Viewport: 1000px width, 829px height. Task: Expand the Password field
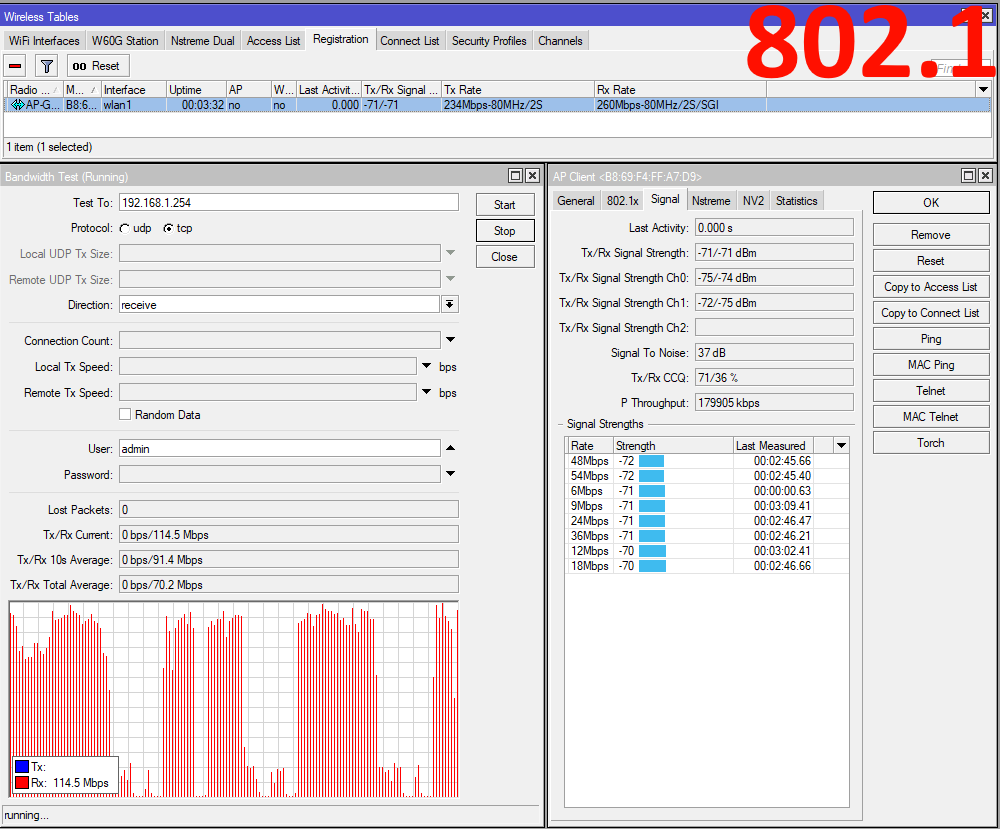coord(450,474)
